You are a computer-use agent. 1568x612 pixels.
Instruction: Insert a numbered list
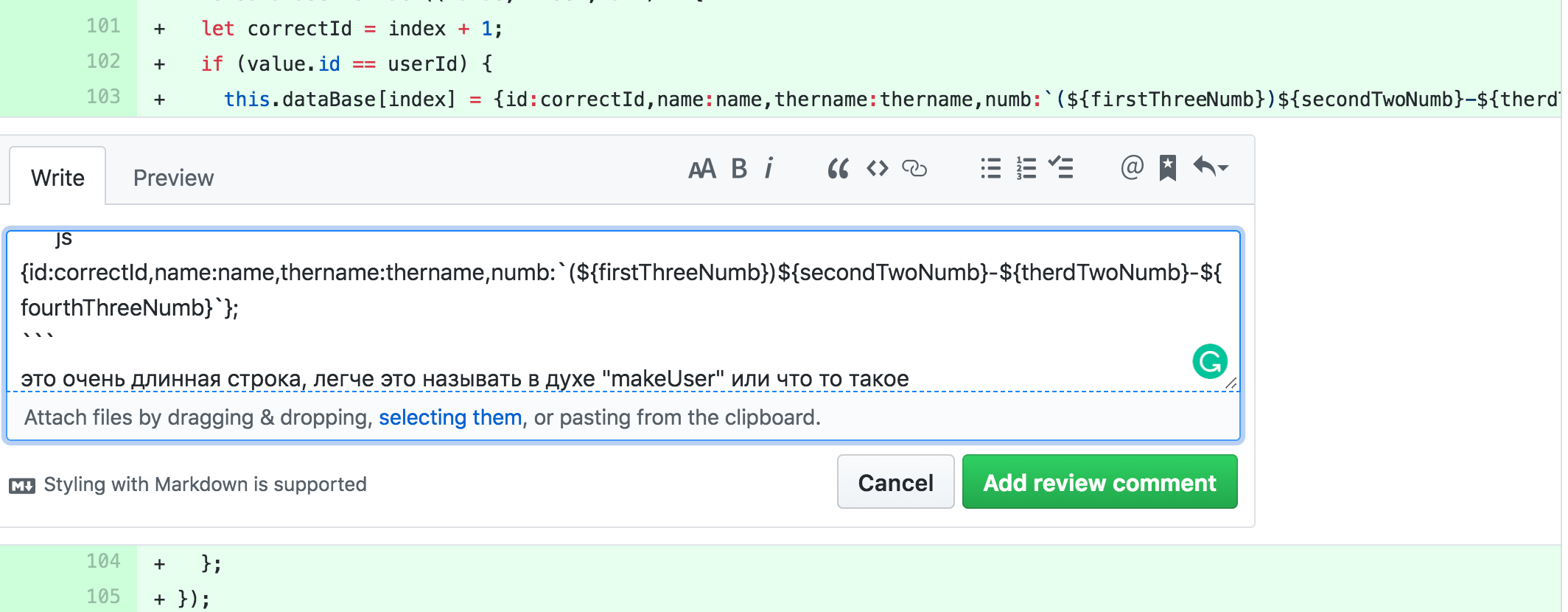click(1026, 169)
